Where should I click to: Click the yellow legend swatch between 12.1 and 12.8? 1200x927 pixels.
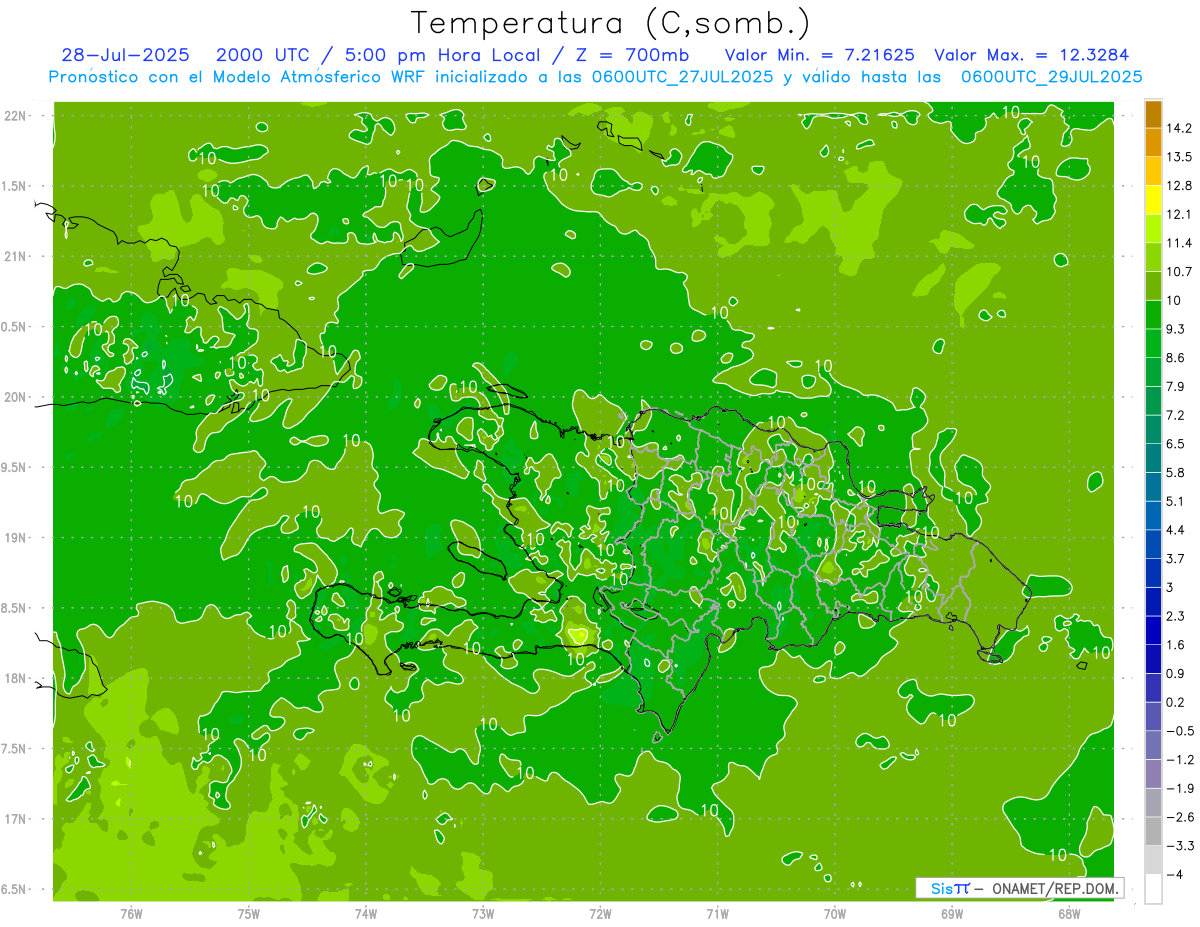(1153, 200)
